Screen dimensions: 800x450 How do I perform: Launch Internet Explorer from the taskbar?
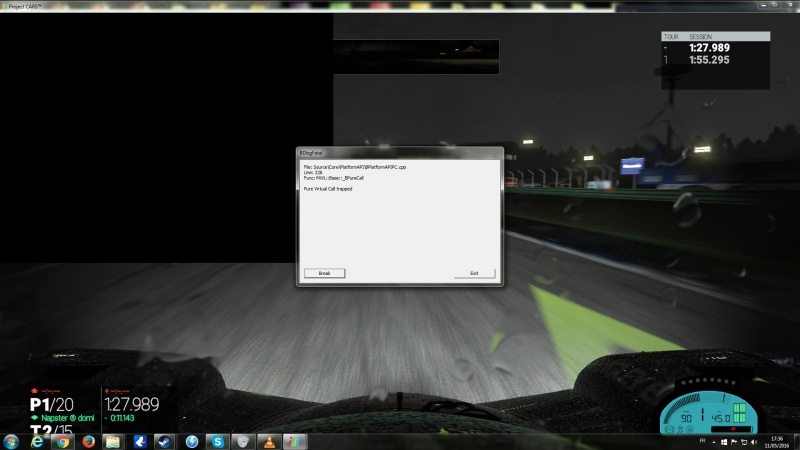[x=37, y=442]
